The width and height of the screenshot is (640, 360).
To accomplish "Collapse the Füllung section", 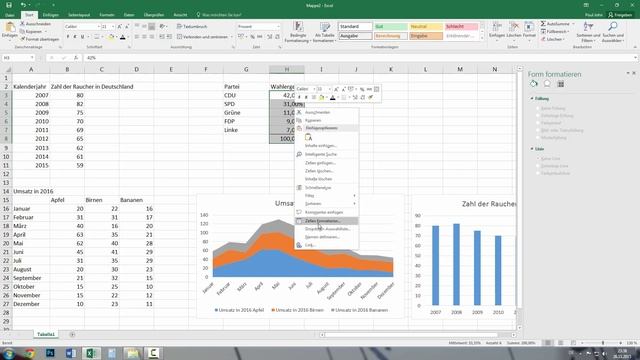I will click(532, 99).
